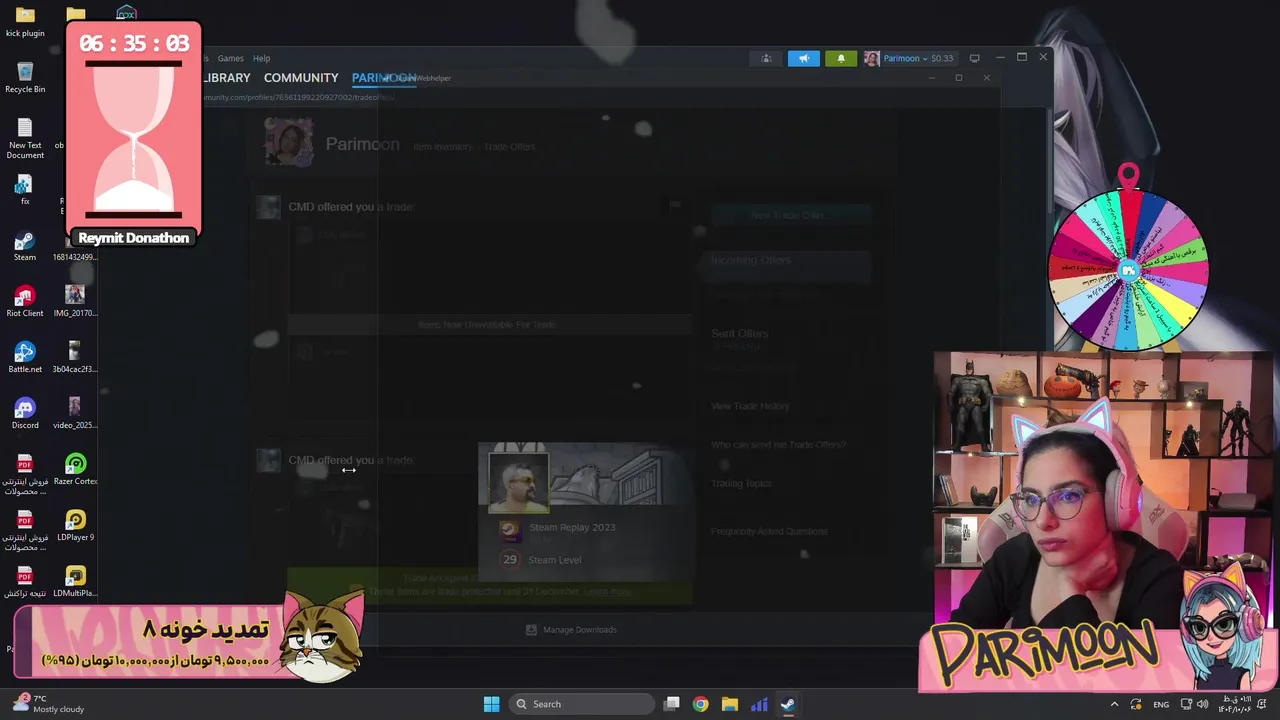1280x720 pixels.
Task: Open the kick plugin folder on desktop
Action: pyautogui.click(x=25, y=22)
